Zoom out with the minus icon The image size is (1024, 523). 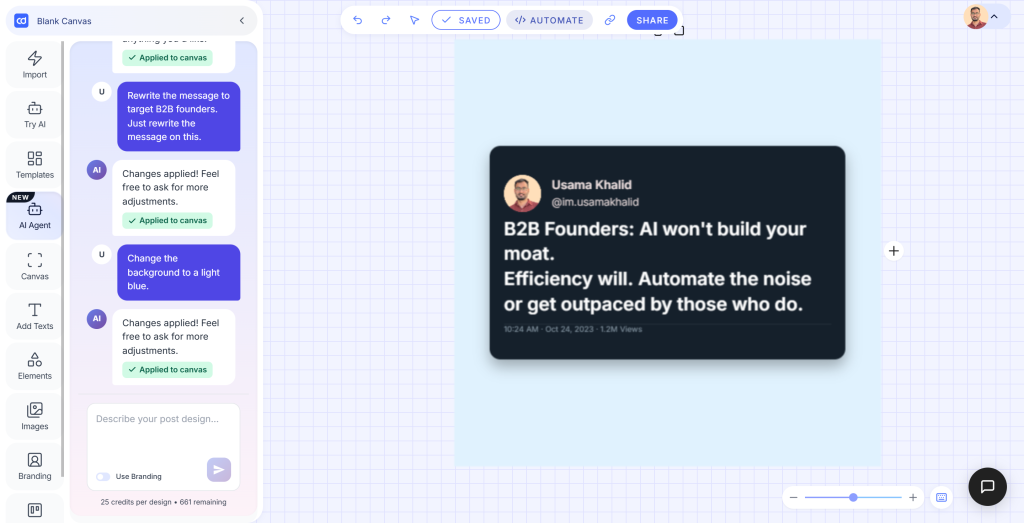pyautogui.click(x=793, y=498)
